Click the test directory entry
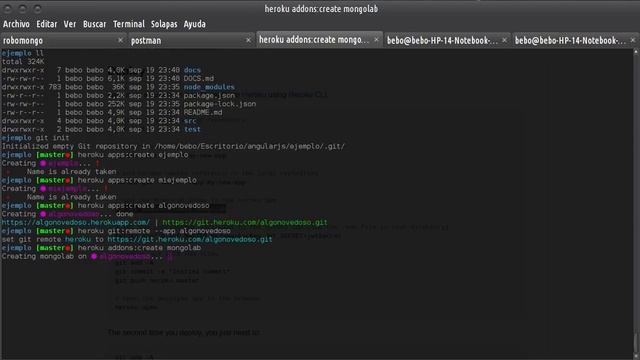The height and width of the screenshot is (360, 640). click(x=192, y=129)
